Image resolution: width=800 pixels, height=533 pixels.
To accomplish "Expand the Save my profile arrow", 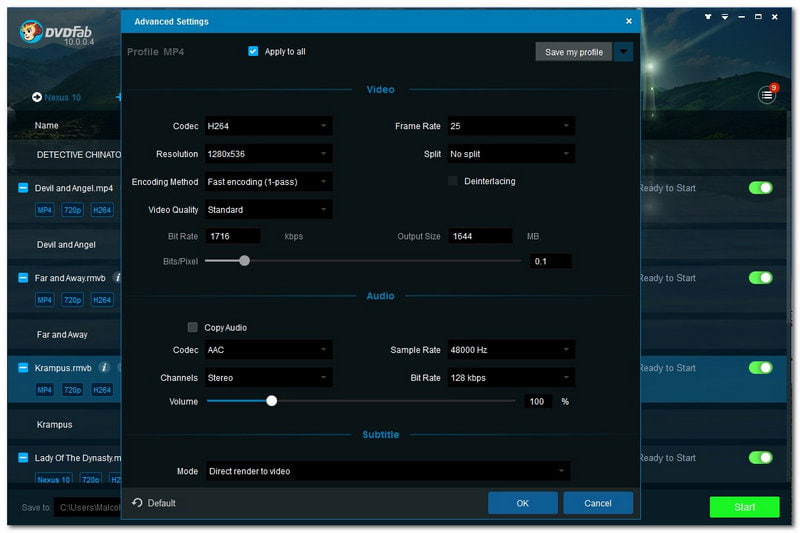I will pos(624,52).
